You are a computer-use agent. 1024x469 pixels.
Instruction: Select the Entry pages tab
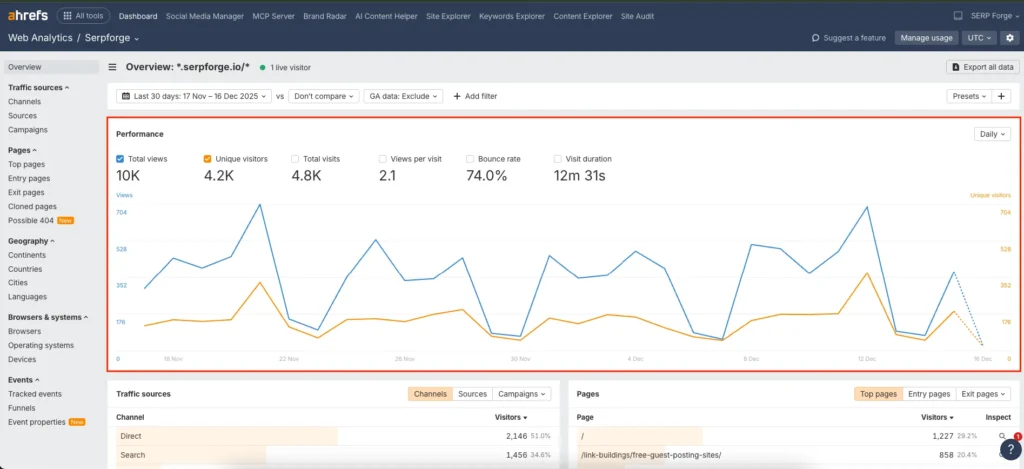pyautogui.click(x=929, y=394)
